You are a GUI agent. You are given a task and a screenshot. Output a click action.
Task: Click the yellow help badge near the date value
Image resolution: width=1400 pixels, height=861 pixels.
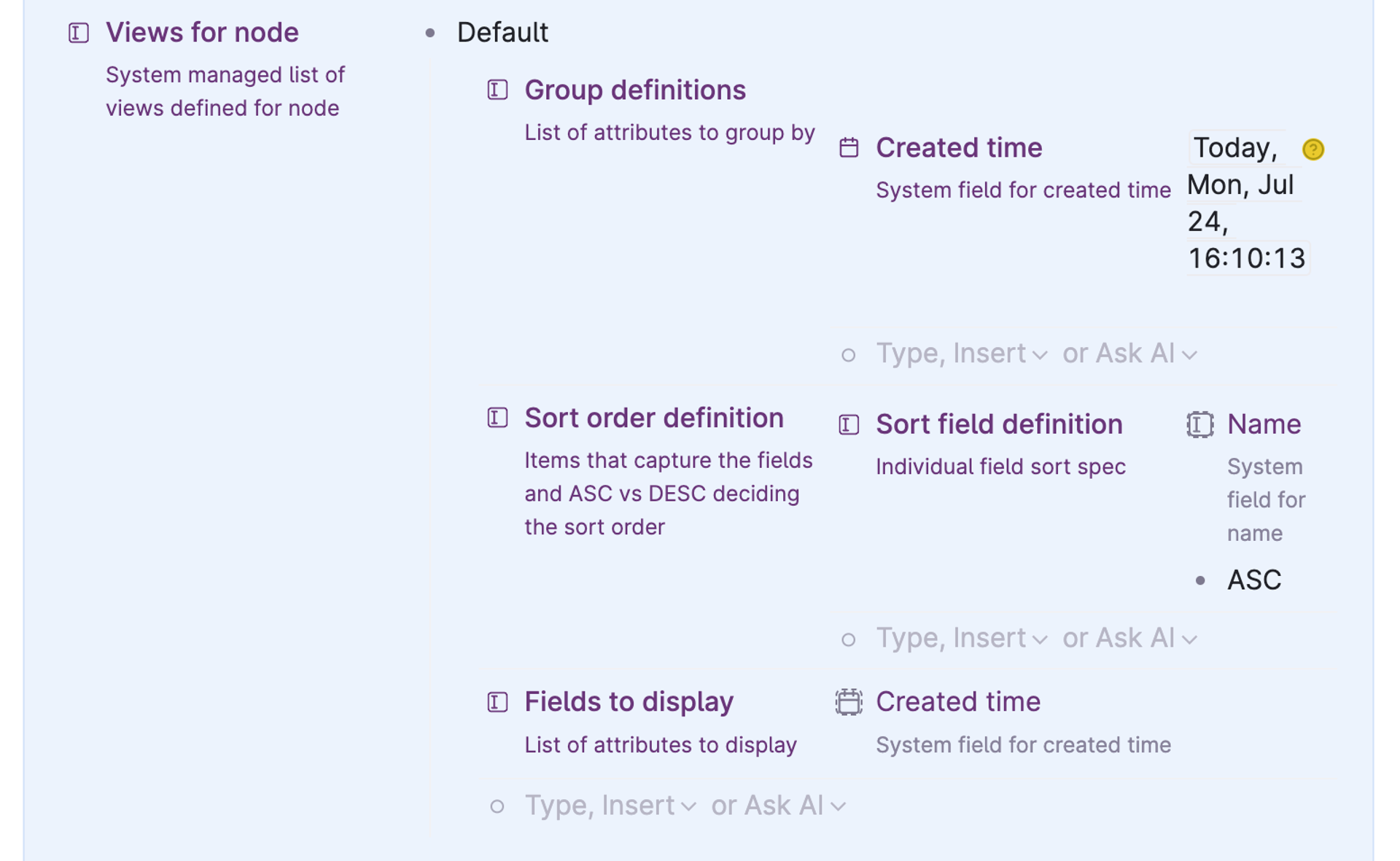click(1313, 149)
